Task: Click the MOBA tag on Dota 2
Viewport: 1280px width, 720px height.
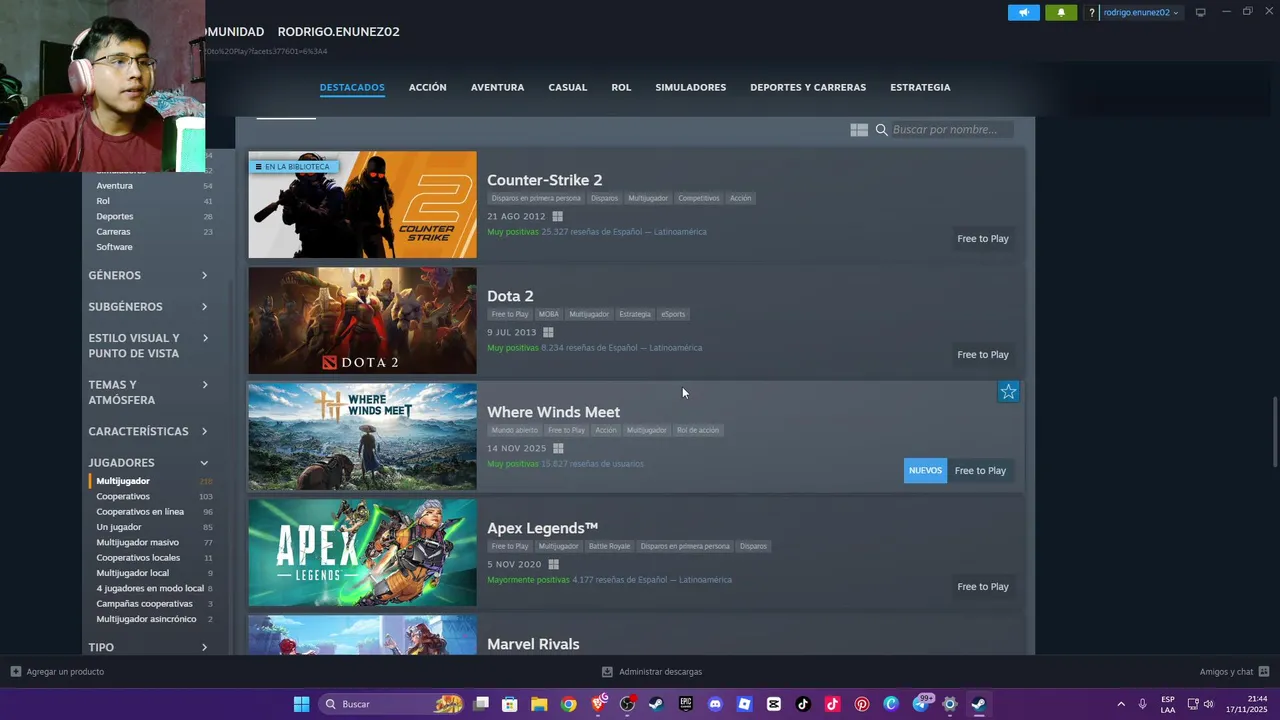Action: click(549, 314)
